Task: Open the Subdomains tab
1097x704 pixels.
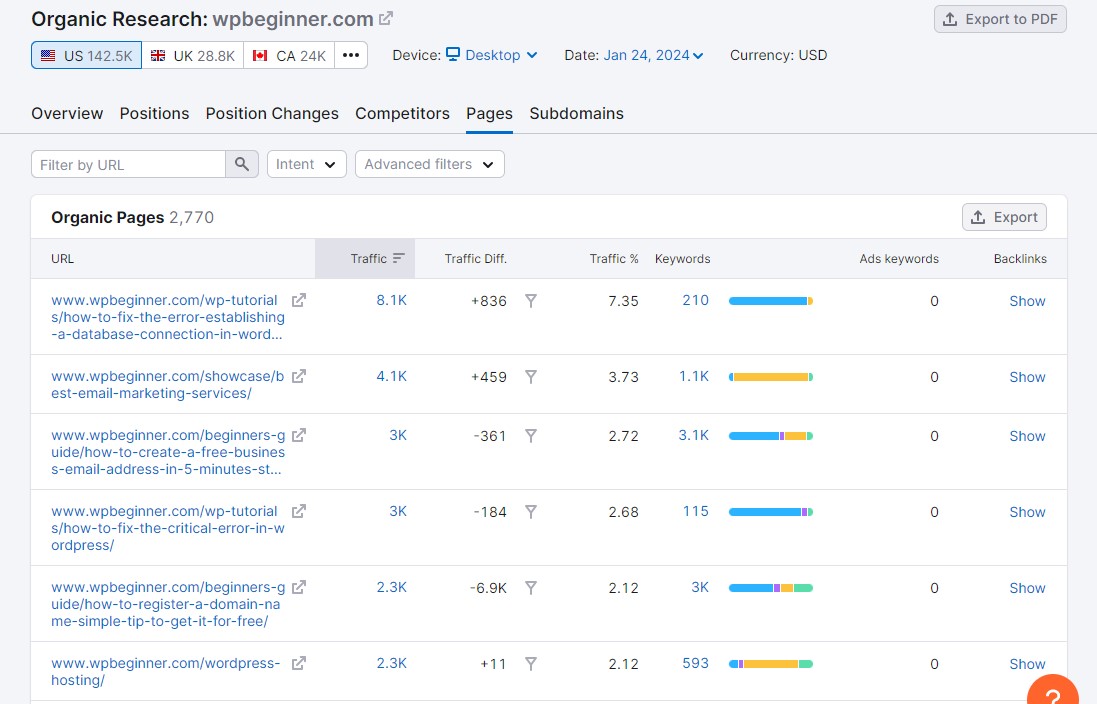Action: tap(576, 113)
